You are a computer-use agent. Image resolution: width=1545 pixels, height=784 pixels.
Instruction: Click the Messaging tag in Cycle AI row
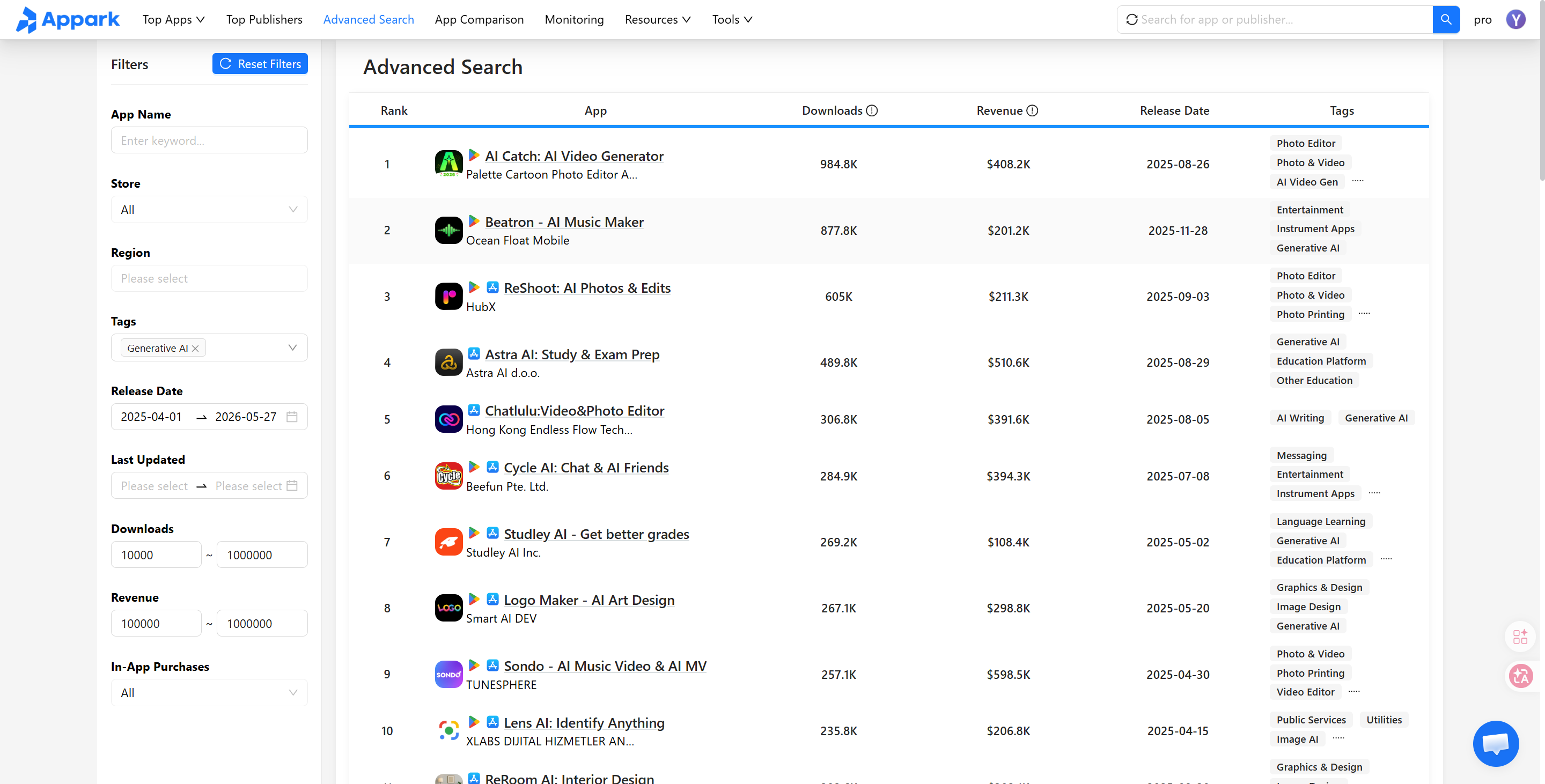1301,455
